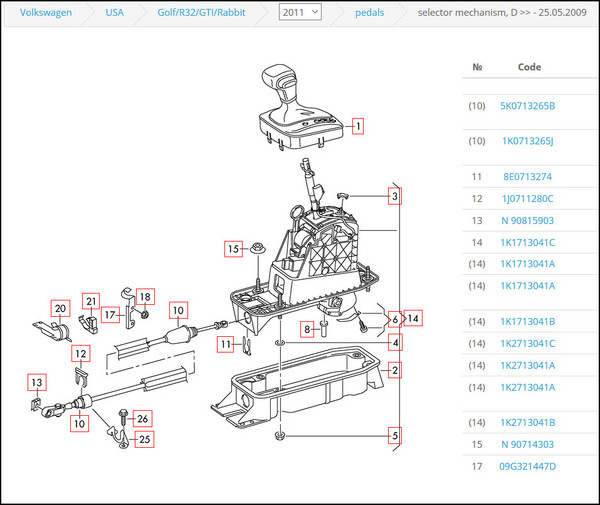Go to Volkswagen breadcrumb
This screenshot has height=505, width=600.
click(39, 12)
